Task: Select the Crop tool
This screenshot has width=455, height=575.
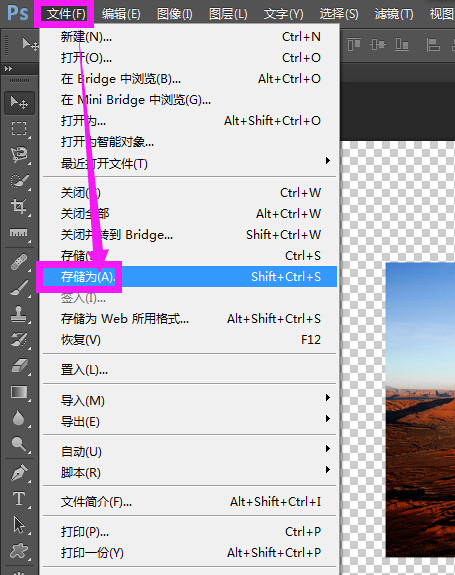Action: 19,206
